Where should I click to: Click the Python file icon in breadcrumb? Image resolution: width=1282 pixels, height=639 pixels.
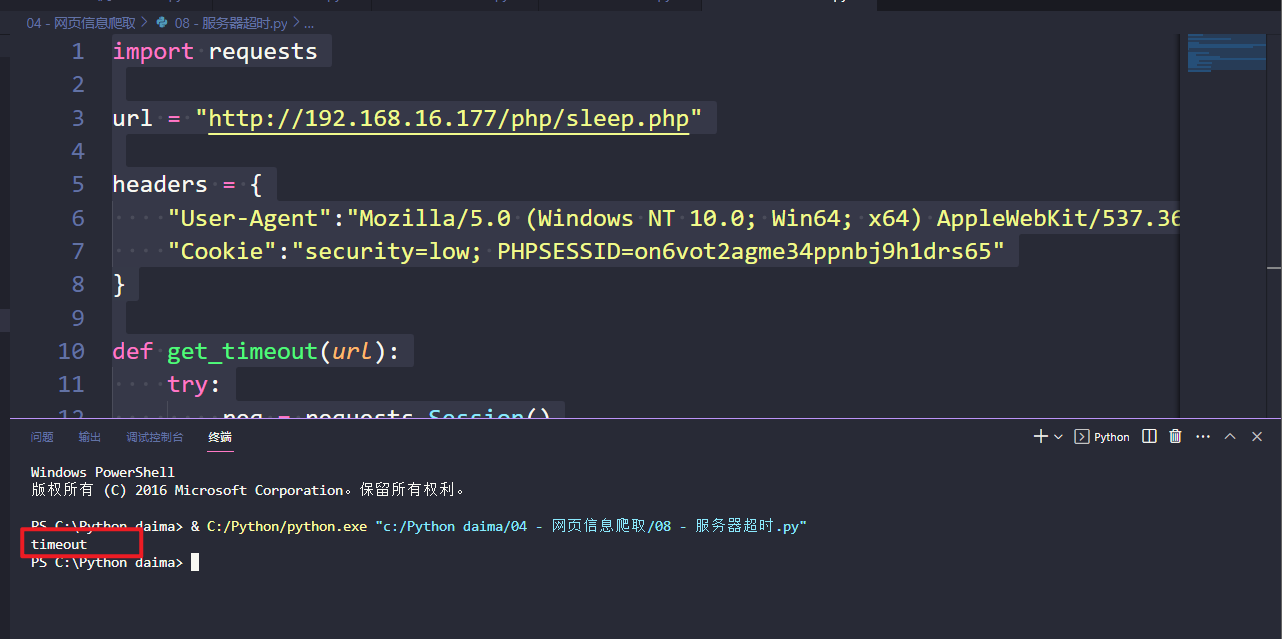162,22
